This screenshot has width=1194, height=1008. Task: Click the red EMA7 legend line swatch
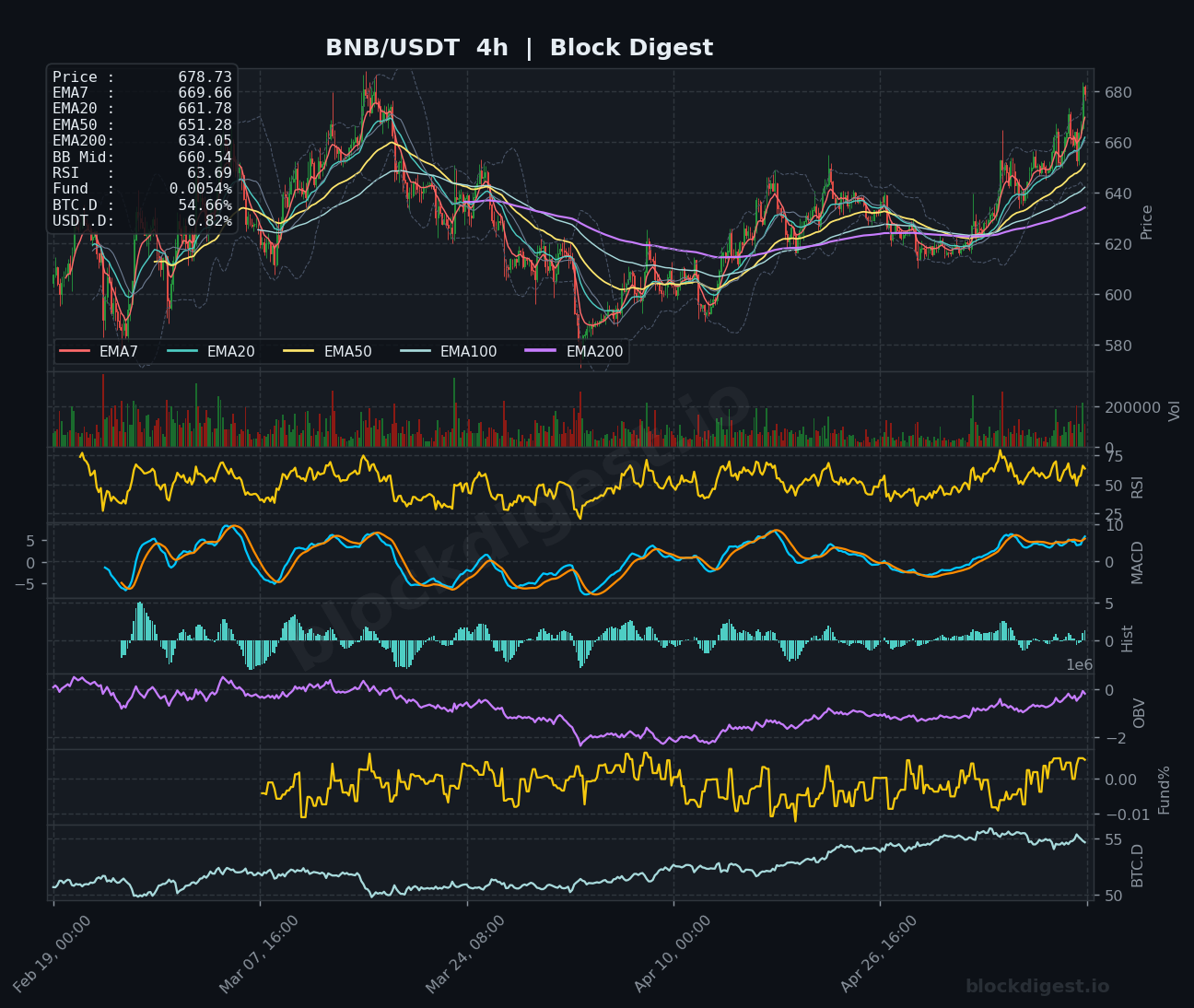coord(75,351)
